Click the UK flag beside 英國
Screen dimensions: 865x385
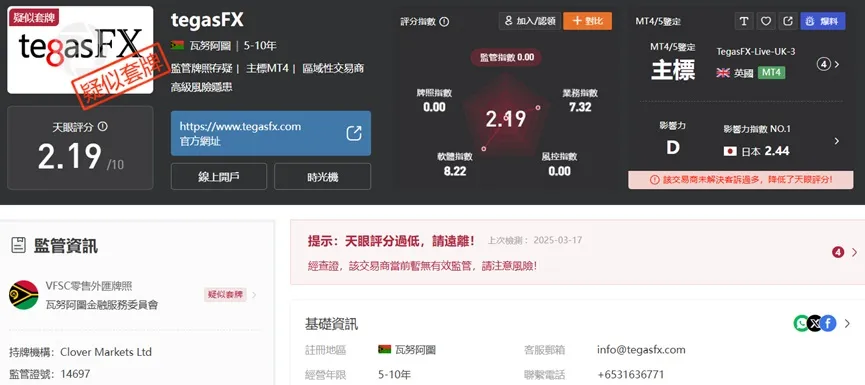tap(723, 73)
